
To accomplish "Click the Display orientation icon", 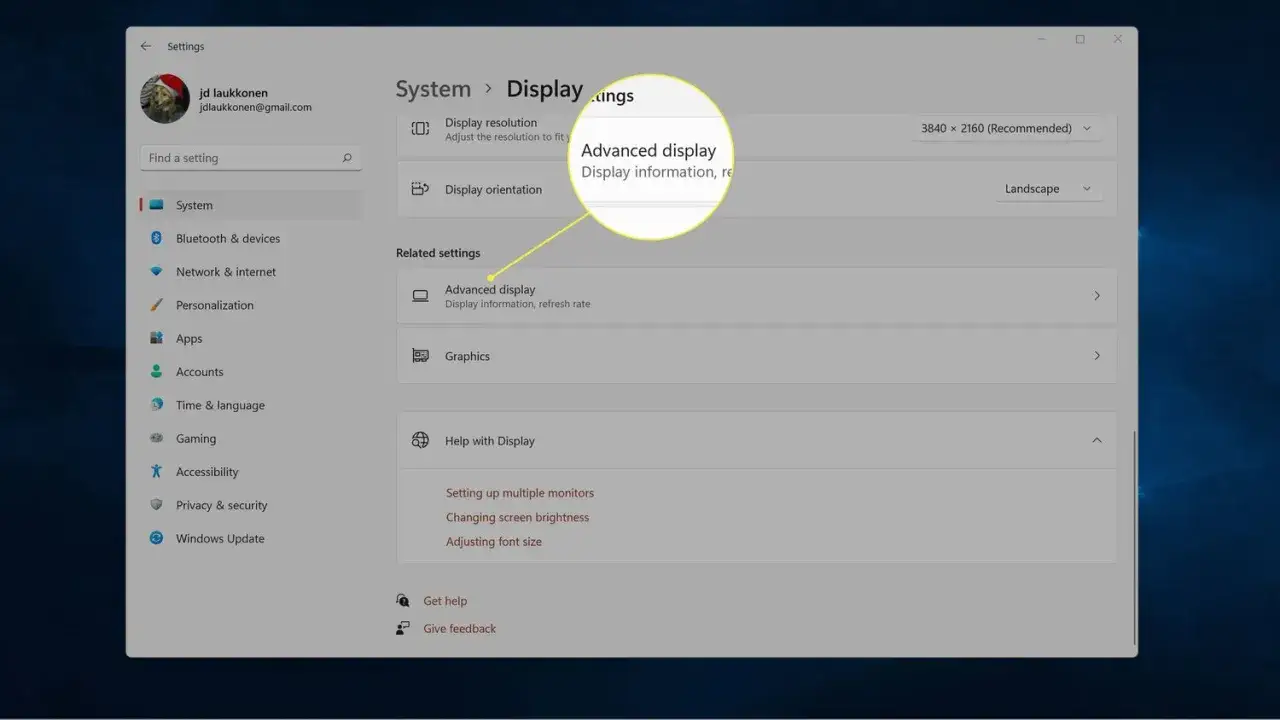I will [421, 189].
